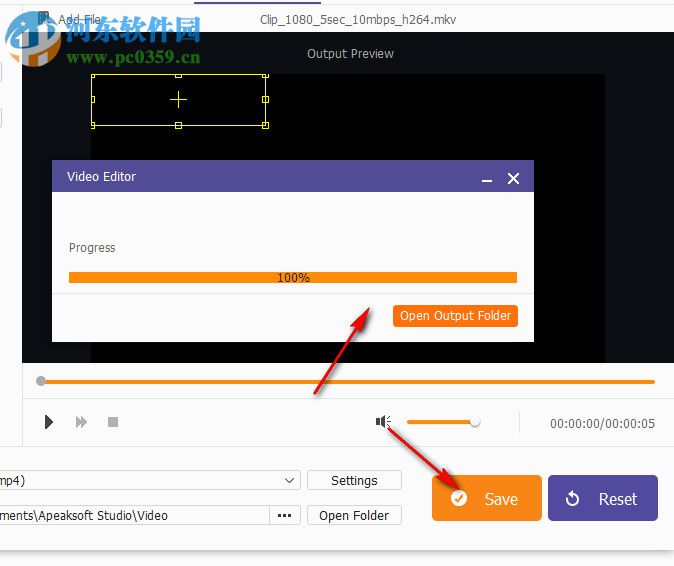Image resolution: width=674 pixels, height=566 pixels.
Task: Click the 00:00:00/00:00:05 time display
Action: (602, 423)
